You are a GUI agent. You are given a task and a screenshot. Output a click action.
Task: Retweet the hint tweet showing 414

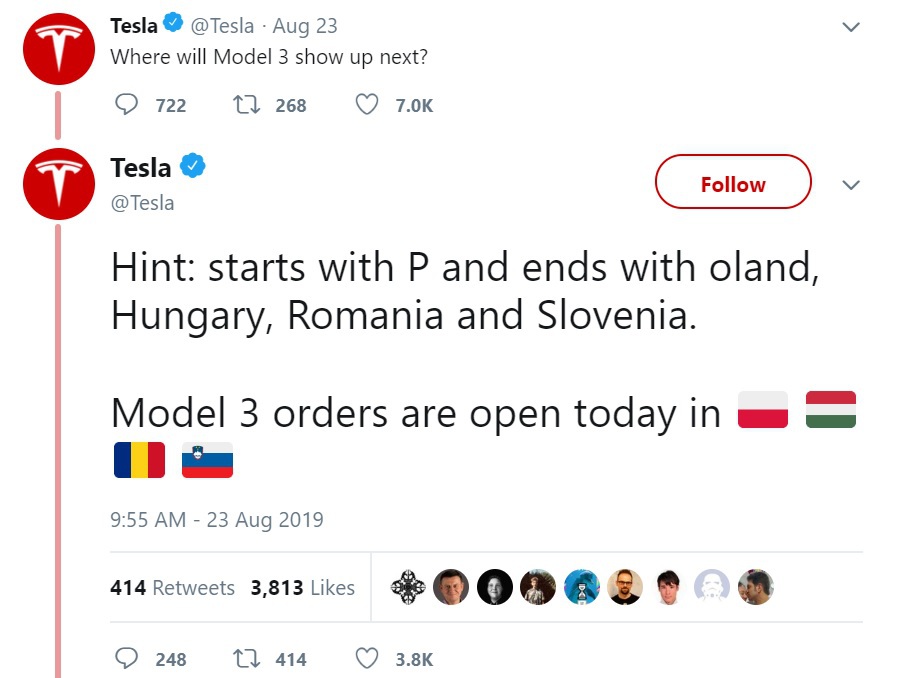point(243,659)
